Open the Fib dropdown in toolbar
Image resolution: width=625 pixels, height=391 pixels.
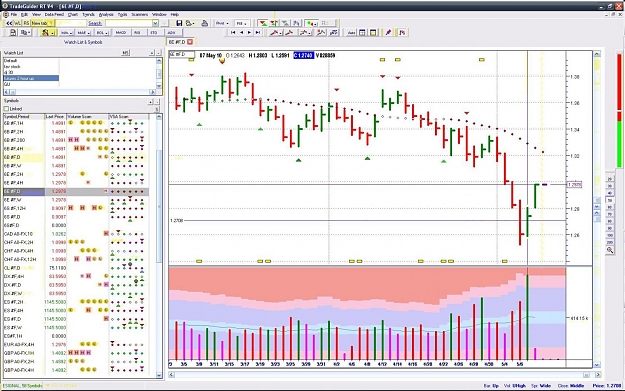pos(241,24)
